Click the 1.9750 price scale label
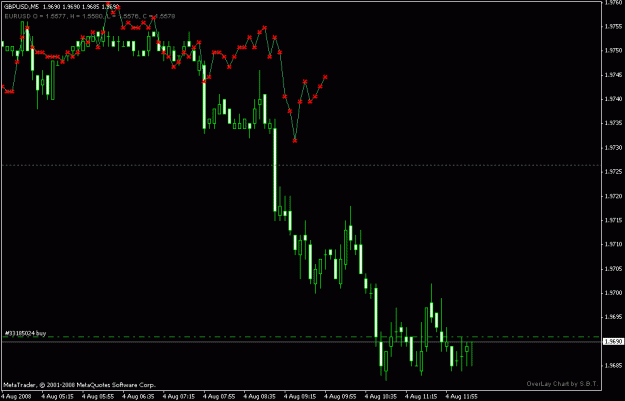Viewport: 625px width, 401px height. pyautogui.click(x=613, y=51)
